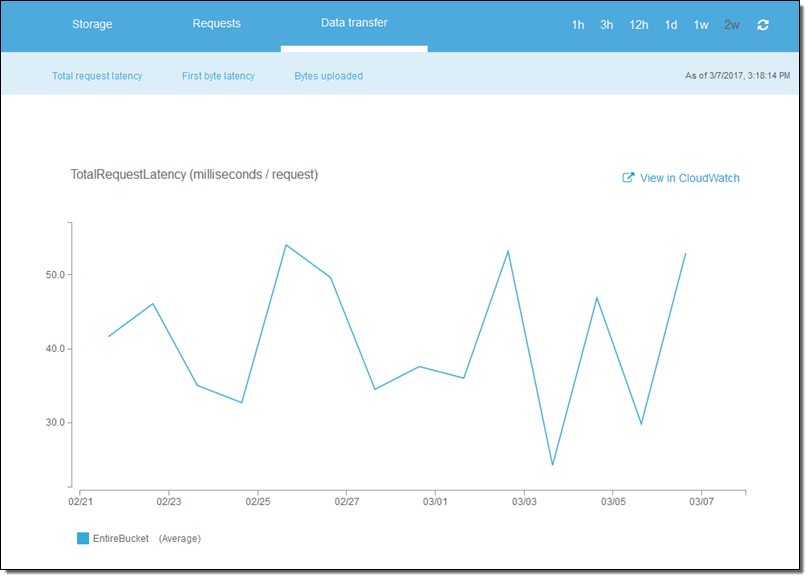Switch to 1w time range
810x580 pixels.
(x=701, y=25)
